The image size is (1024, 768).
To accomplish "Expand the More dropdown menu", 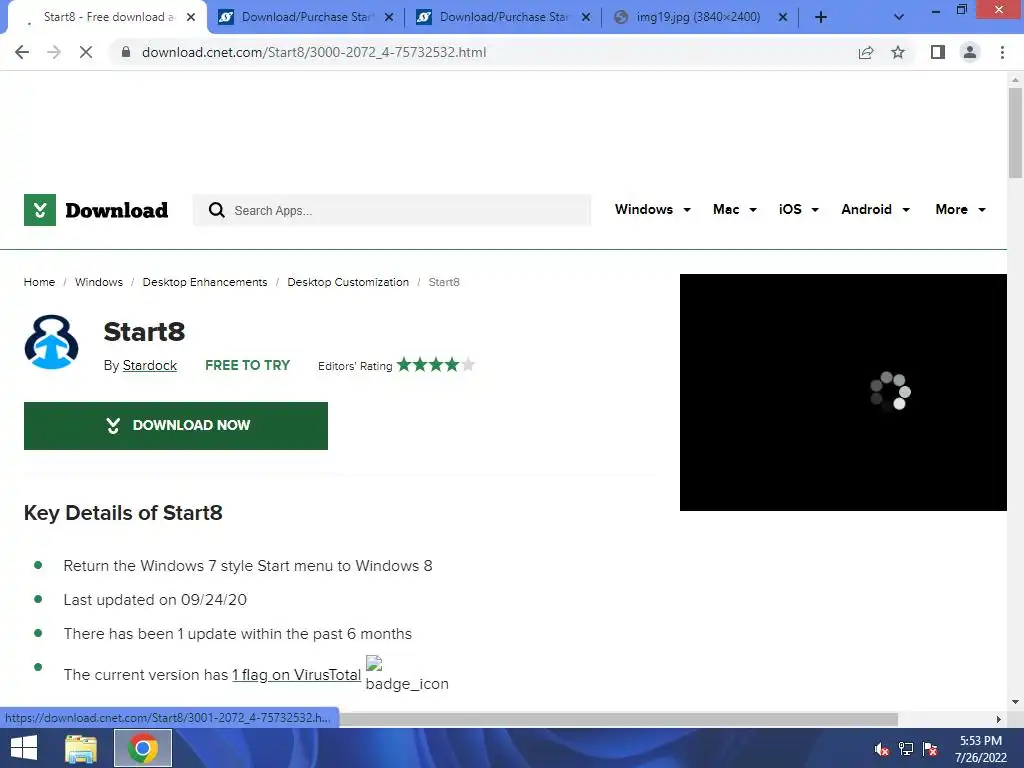I will [x=961, y=210].
